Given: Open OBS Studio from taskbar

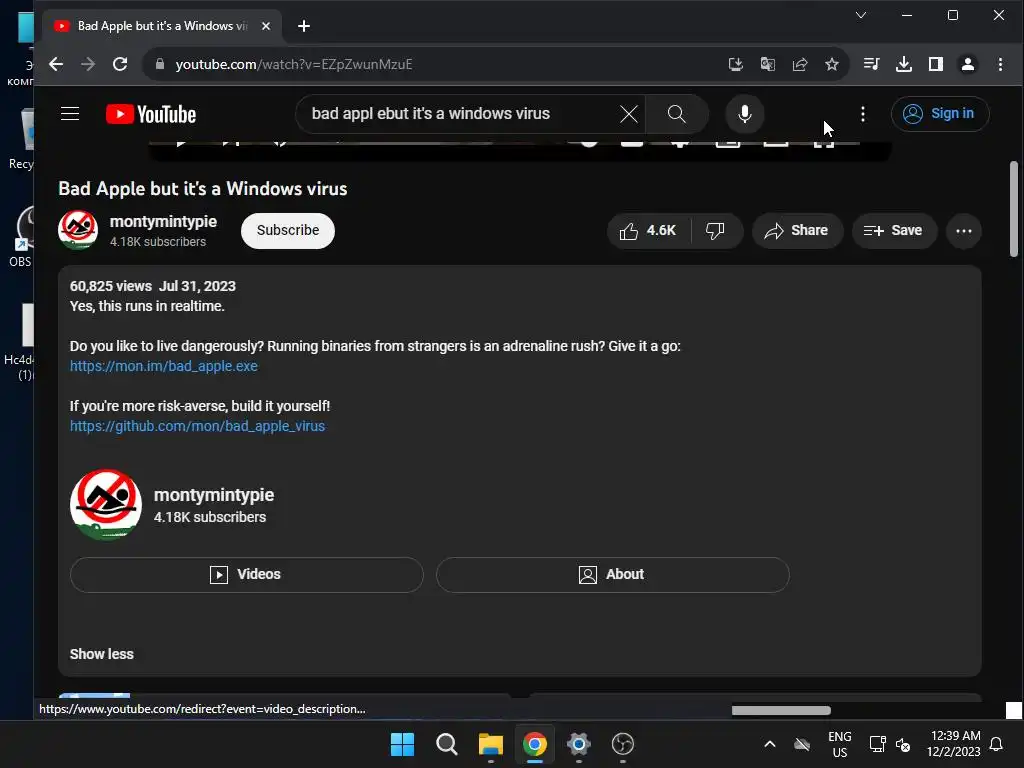Looking at the screenshot, I should 623,744.
